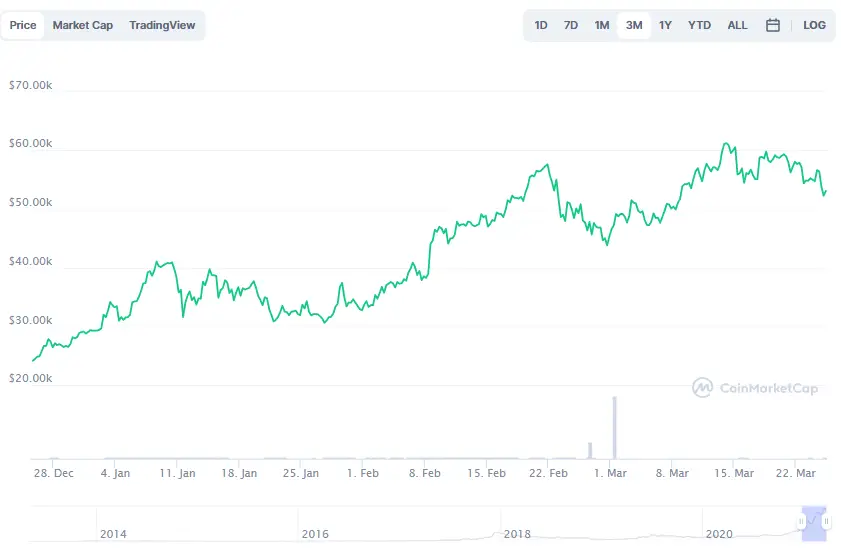Click the 2014 label in the navigator
The width and height of the screenshot is (841, 554).
pyautogui.click(x=113, y=534)
